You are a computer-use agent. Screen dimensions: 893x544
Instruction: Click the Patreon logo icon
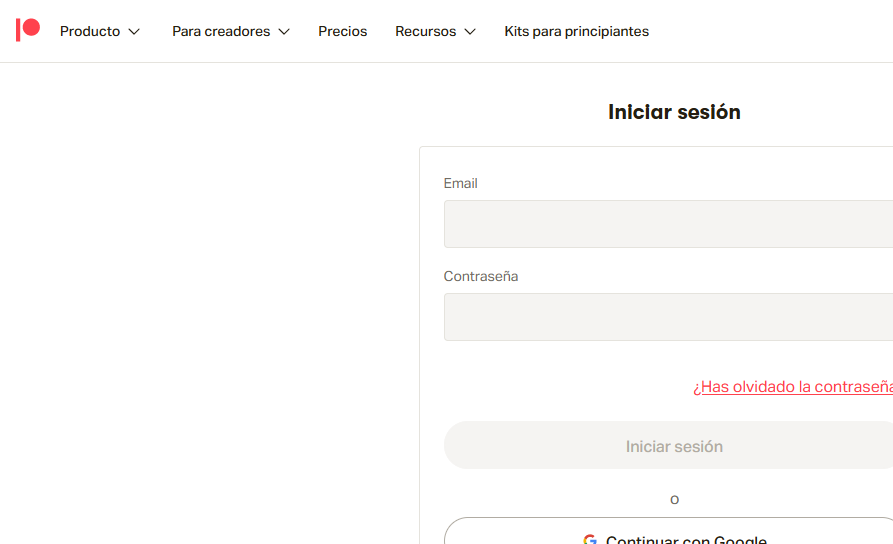pos(28,30)
